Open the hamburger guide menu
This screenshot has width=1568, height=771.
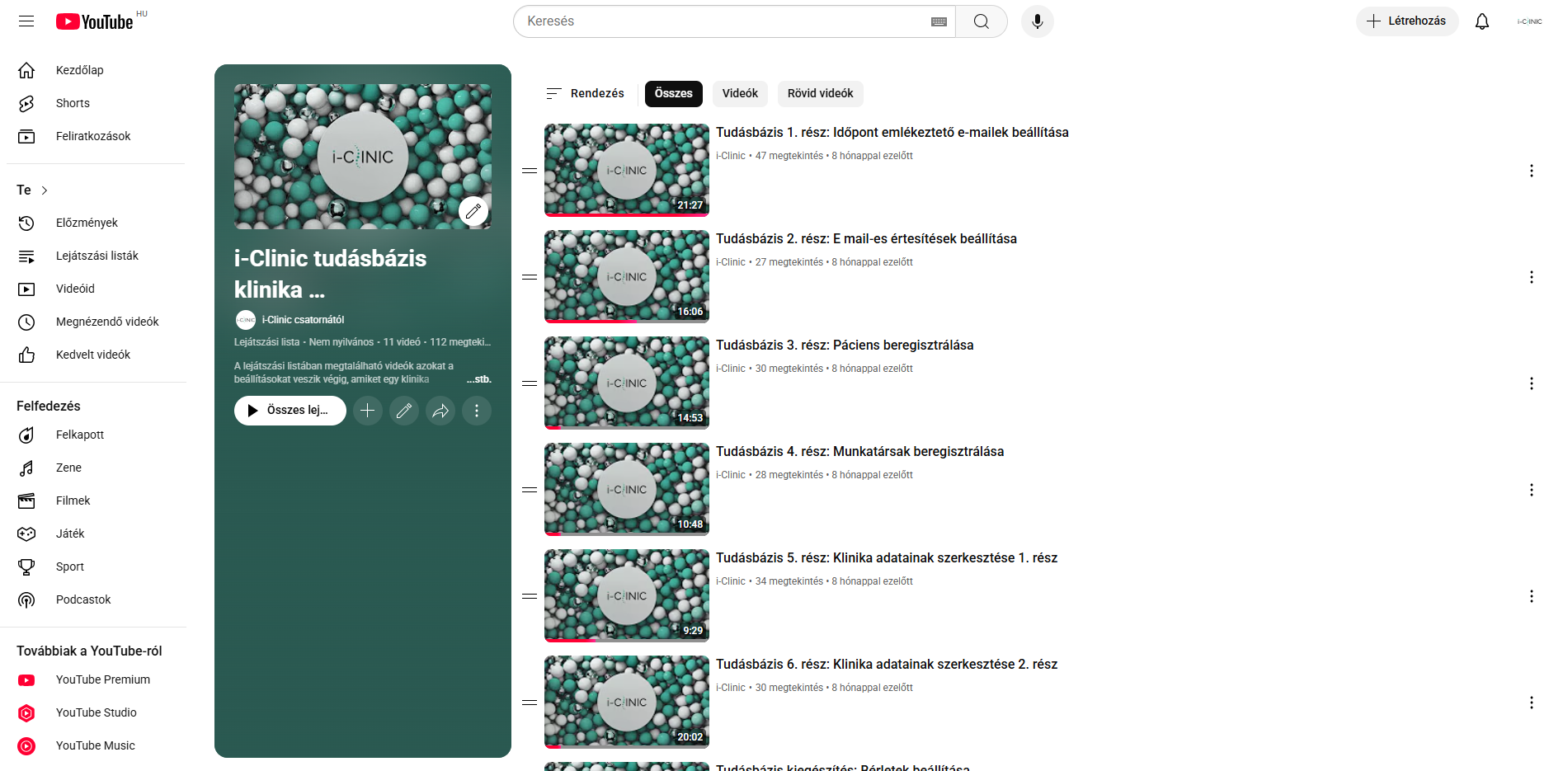(x=26, y=21)
